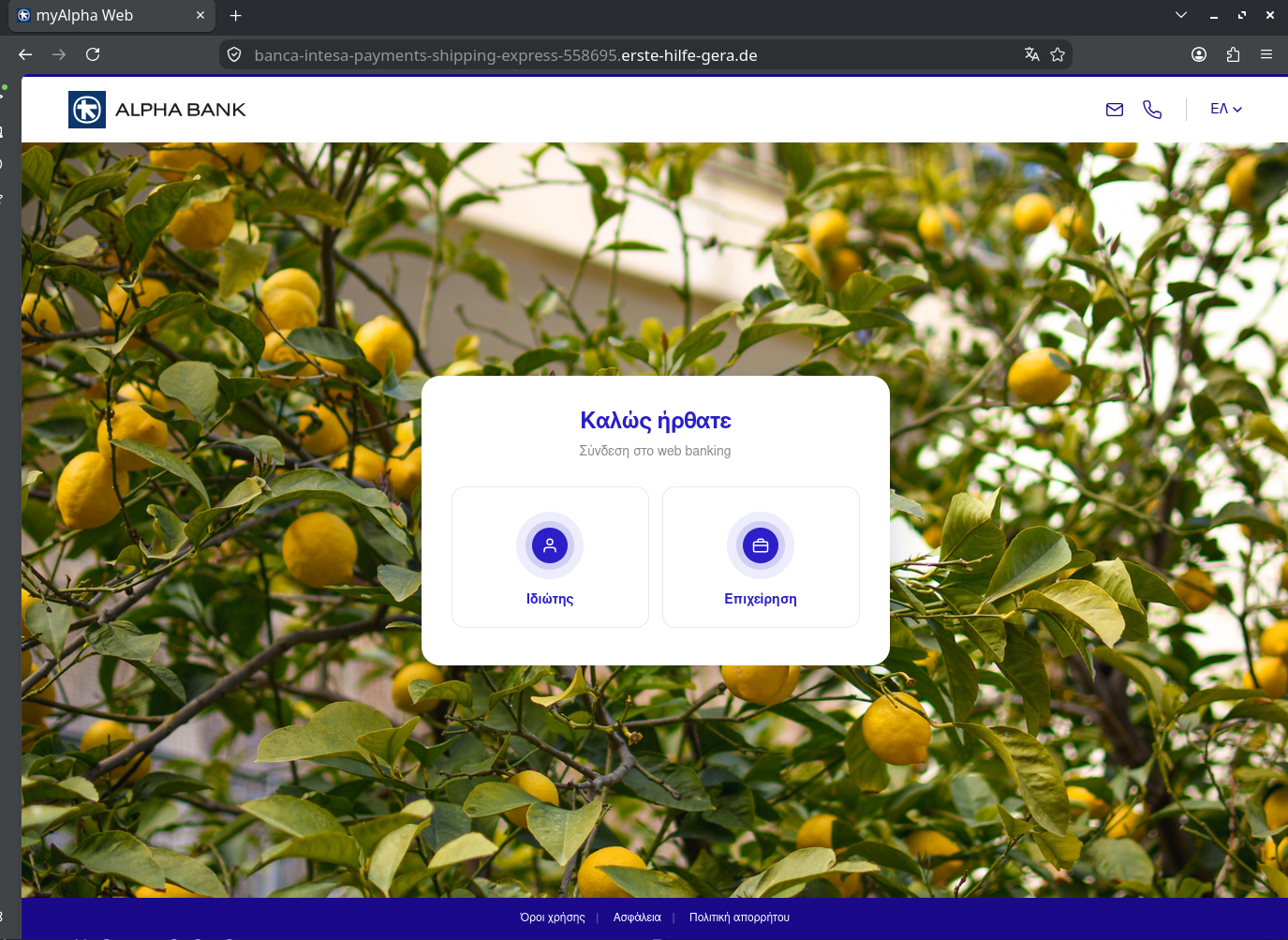Expand the ΕΛ language dropdown
The height and width of the screenshot is (940, 1288).
[1226, 109]
